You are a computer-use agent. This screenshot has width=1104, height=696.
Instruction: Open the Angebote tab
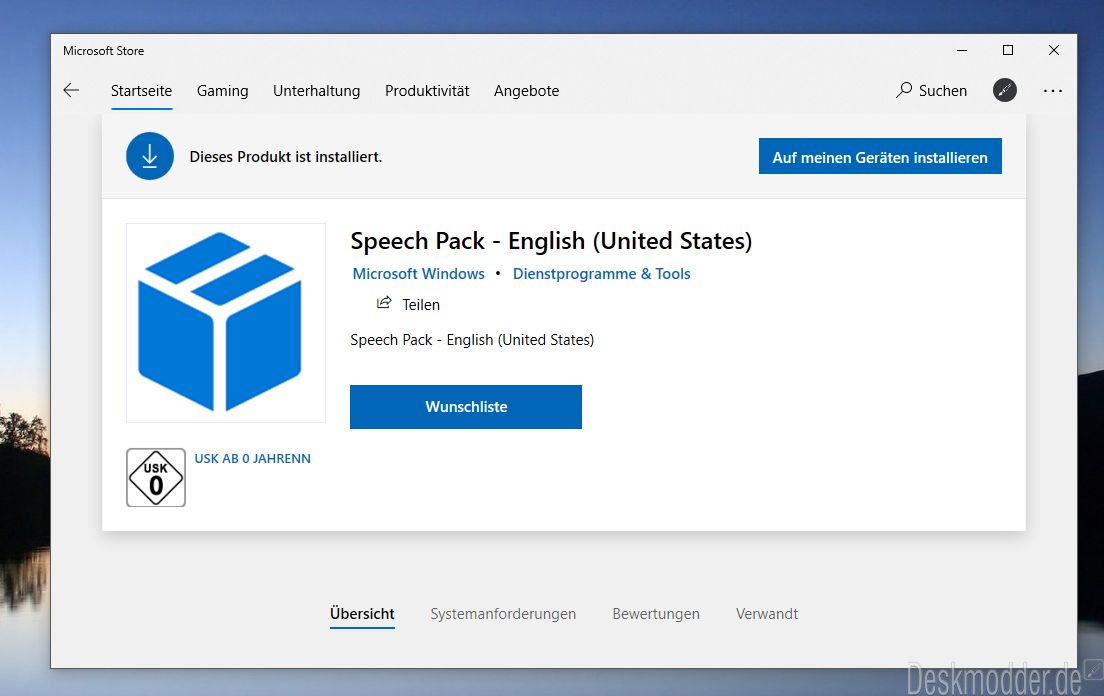tap(527, 91)
